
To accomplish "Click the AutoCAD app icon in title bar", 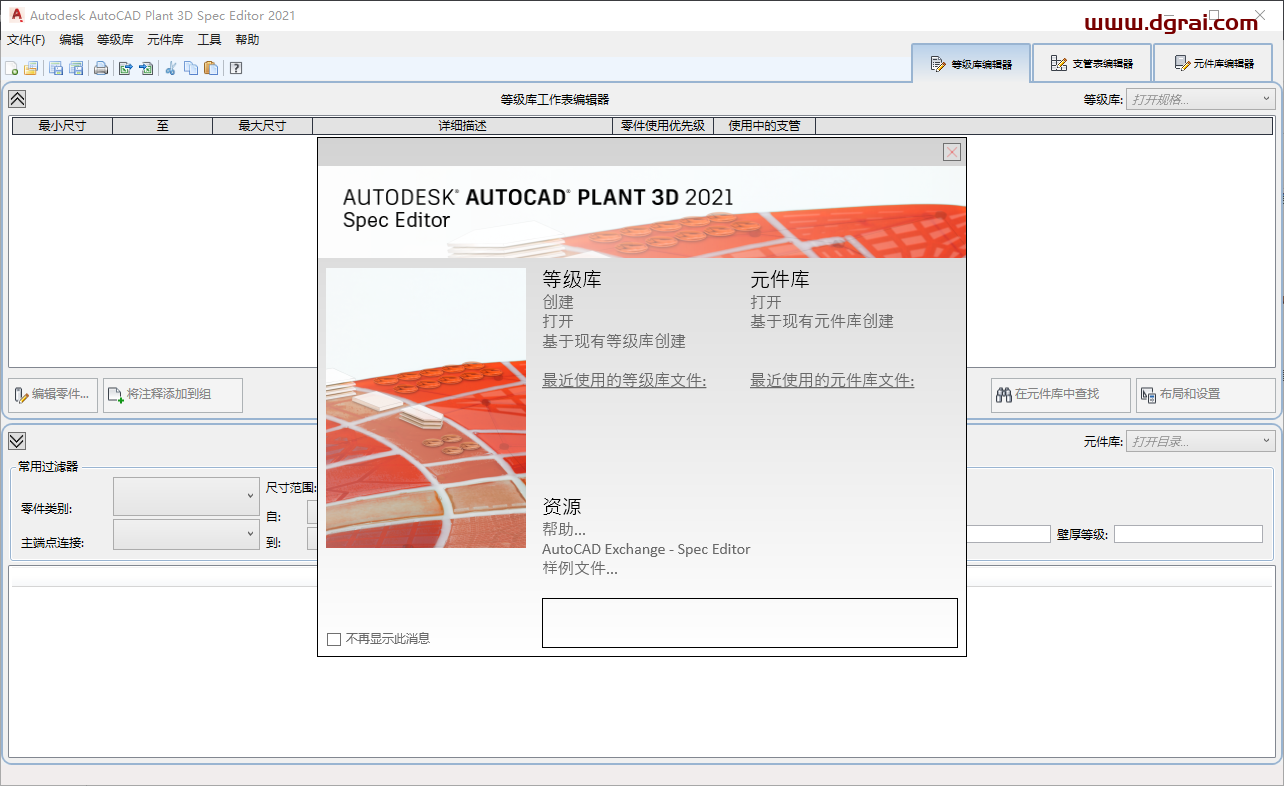I will (16, 15).
